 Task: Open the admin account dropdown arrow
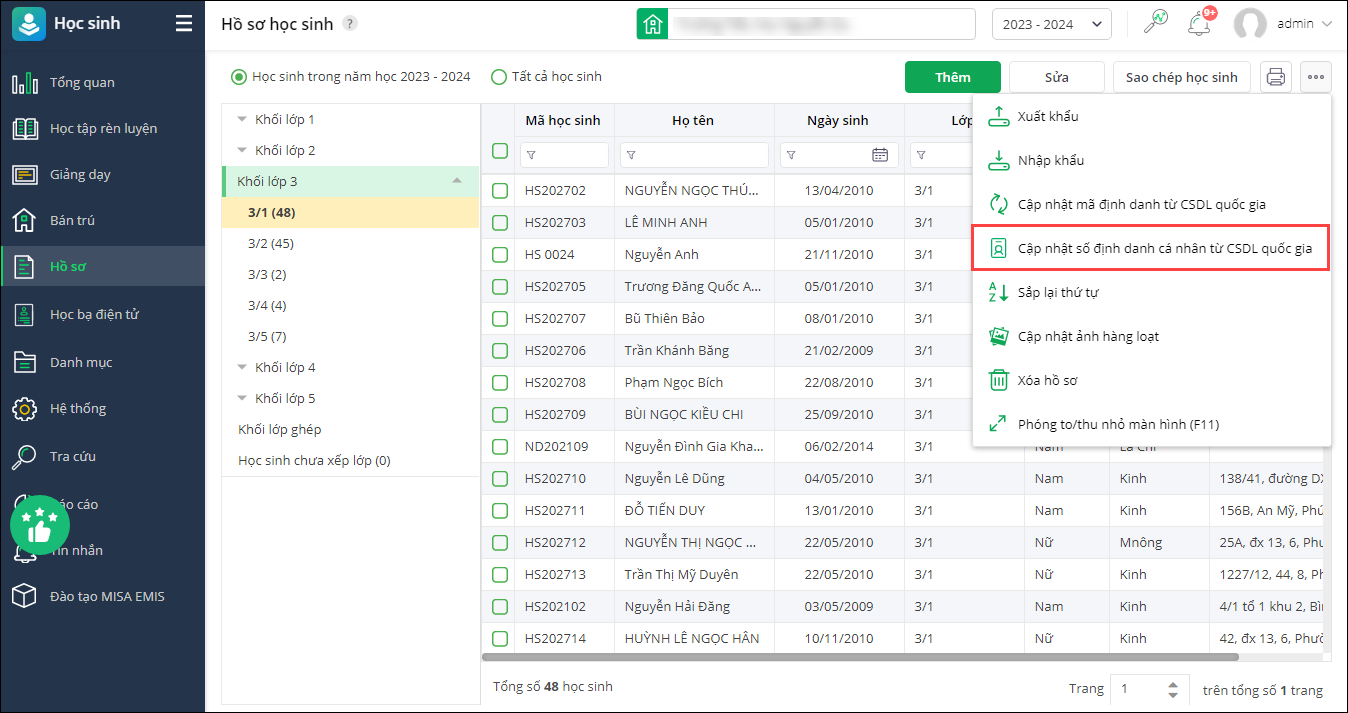(x=1327, y=24)
